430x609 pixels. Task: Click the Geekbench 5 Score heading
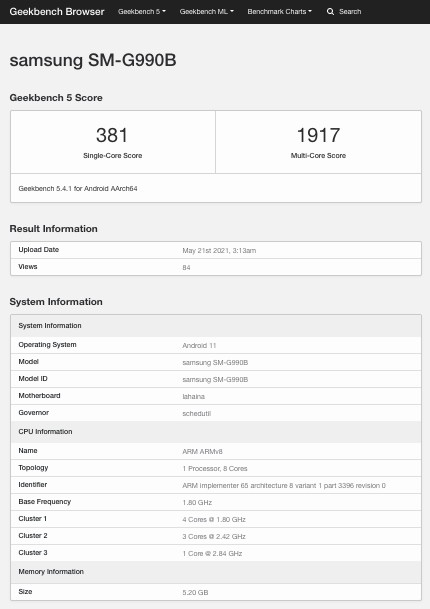click(56, 97)
